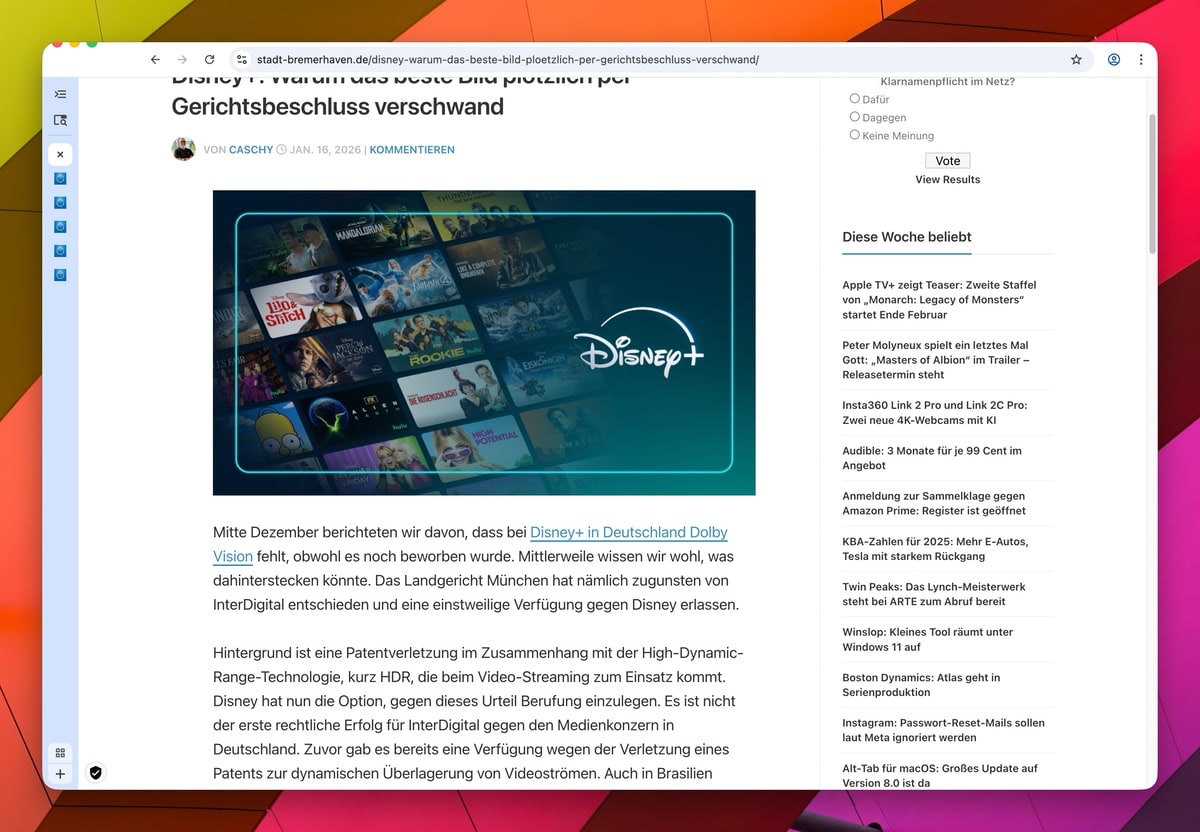Open the tab search icon in sidebar

[x=60, y=120]
